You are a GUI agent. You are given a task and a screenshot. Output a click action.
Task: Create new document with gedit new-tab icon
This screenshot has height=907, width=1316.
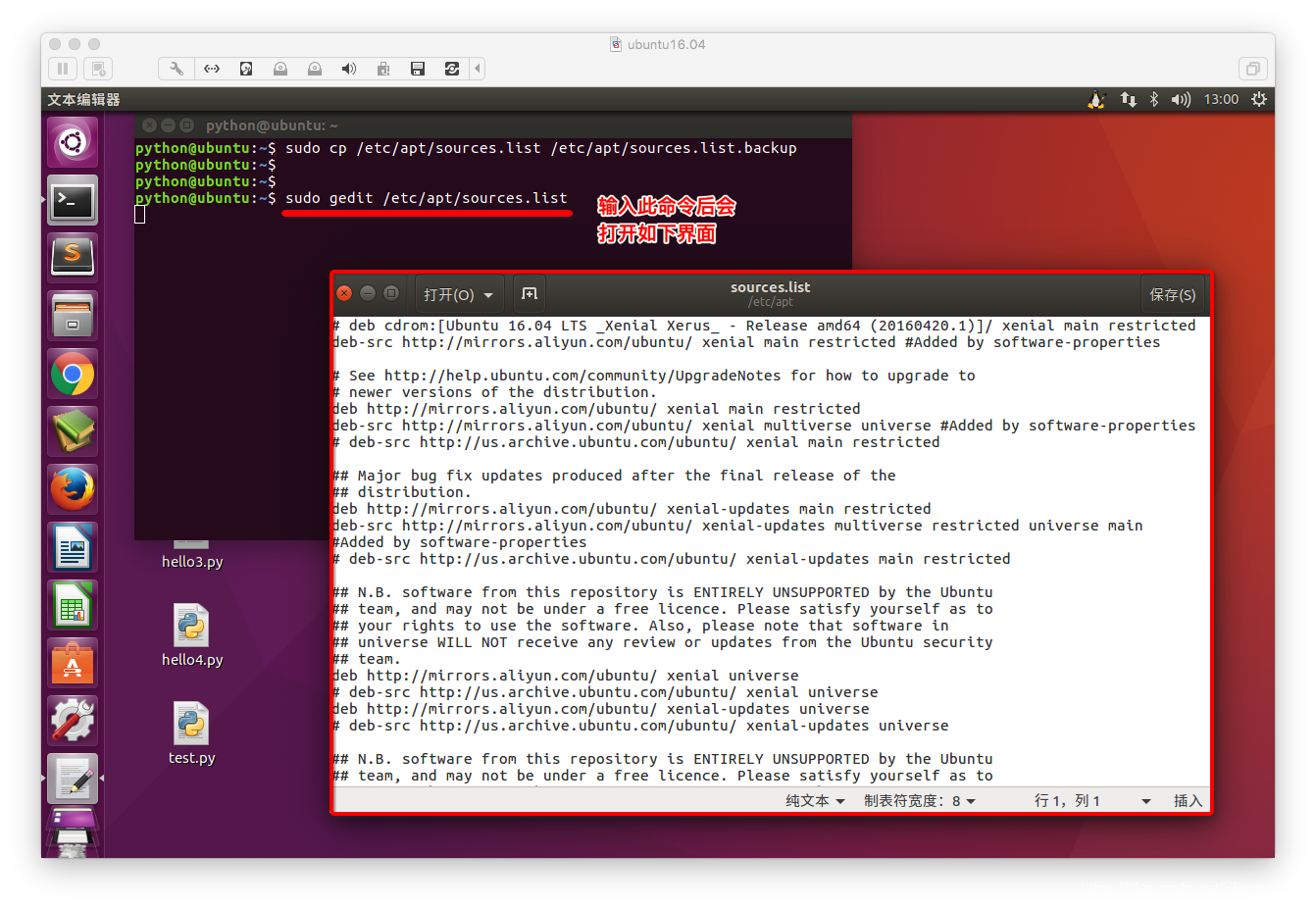pos(530,294)
